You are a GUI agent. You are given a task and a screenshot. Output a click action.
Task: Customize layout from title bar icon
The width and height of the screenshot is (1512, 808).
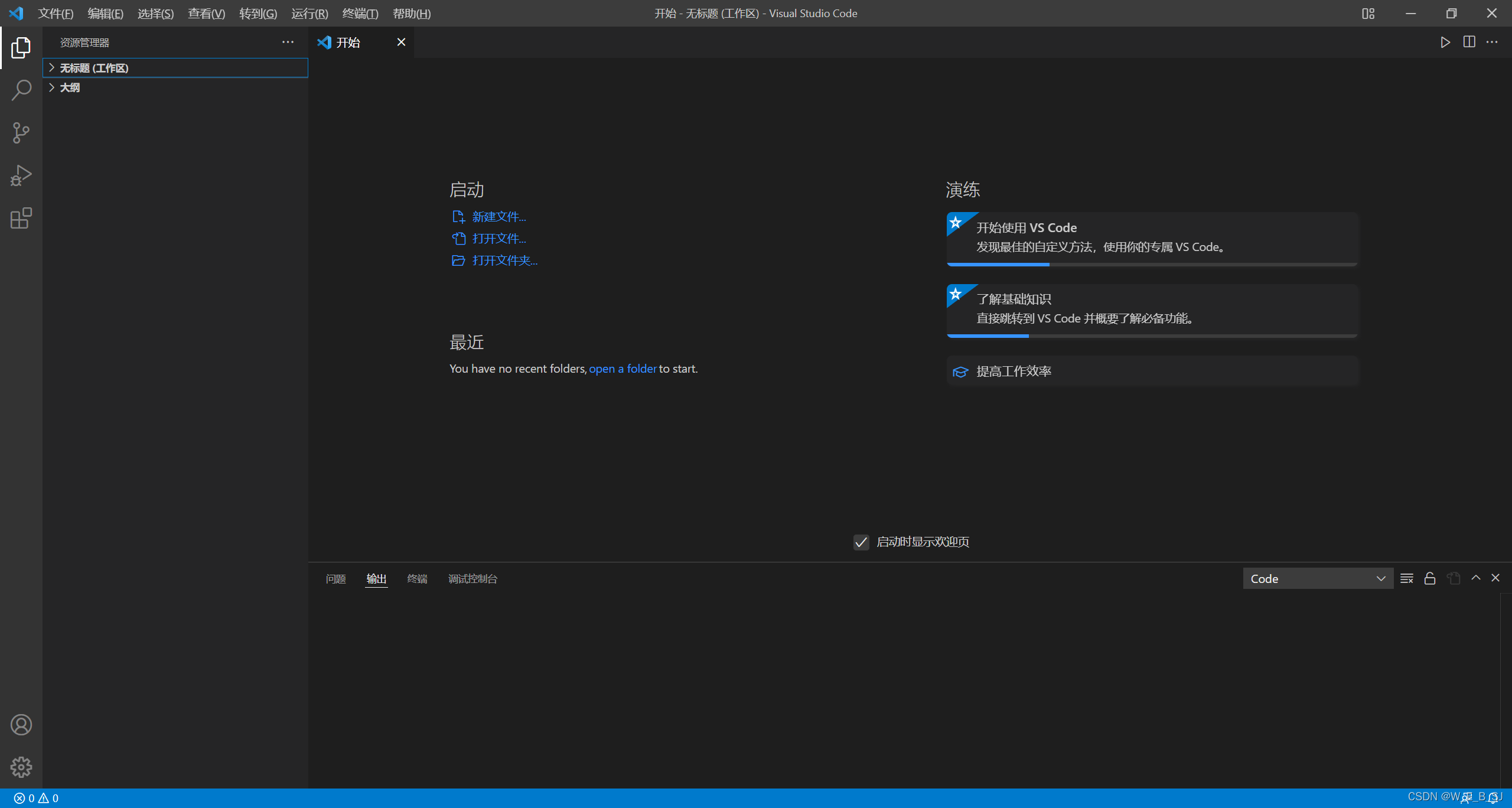[x=1368, y=13]
